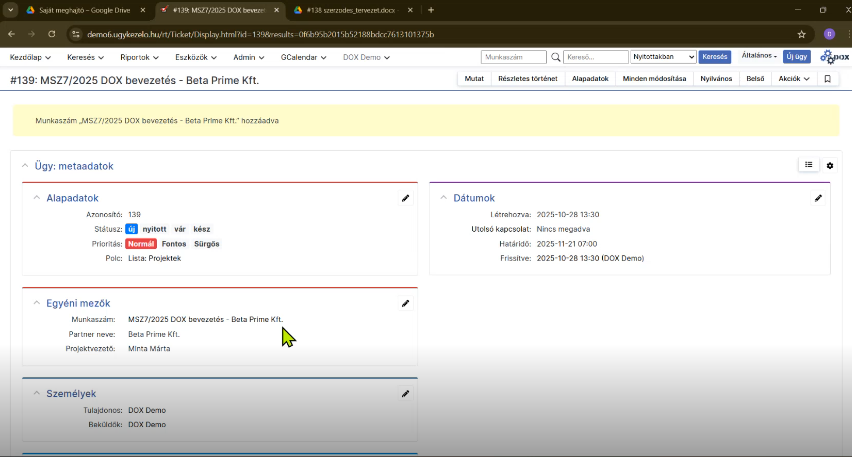Screen dimensions: 852x457
Task: Click the magnifier icon next to Munkaszám
Action: click(554, 58)
